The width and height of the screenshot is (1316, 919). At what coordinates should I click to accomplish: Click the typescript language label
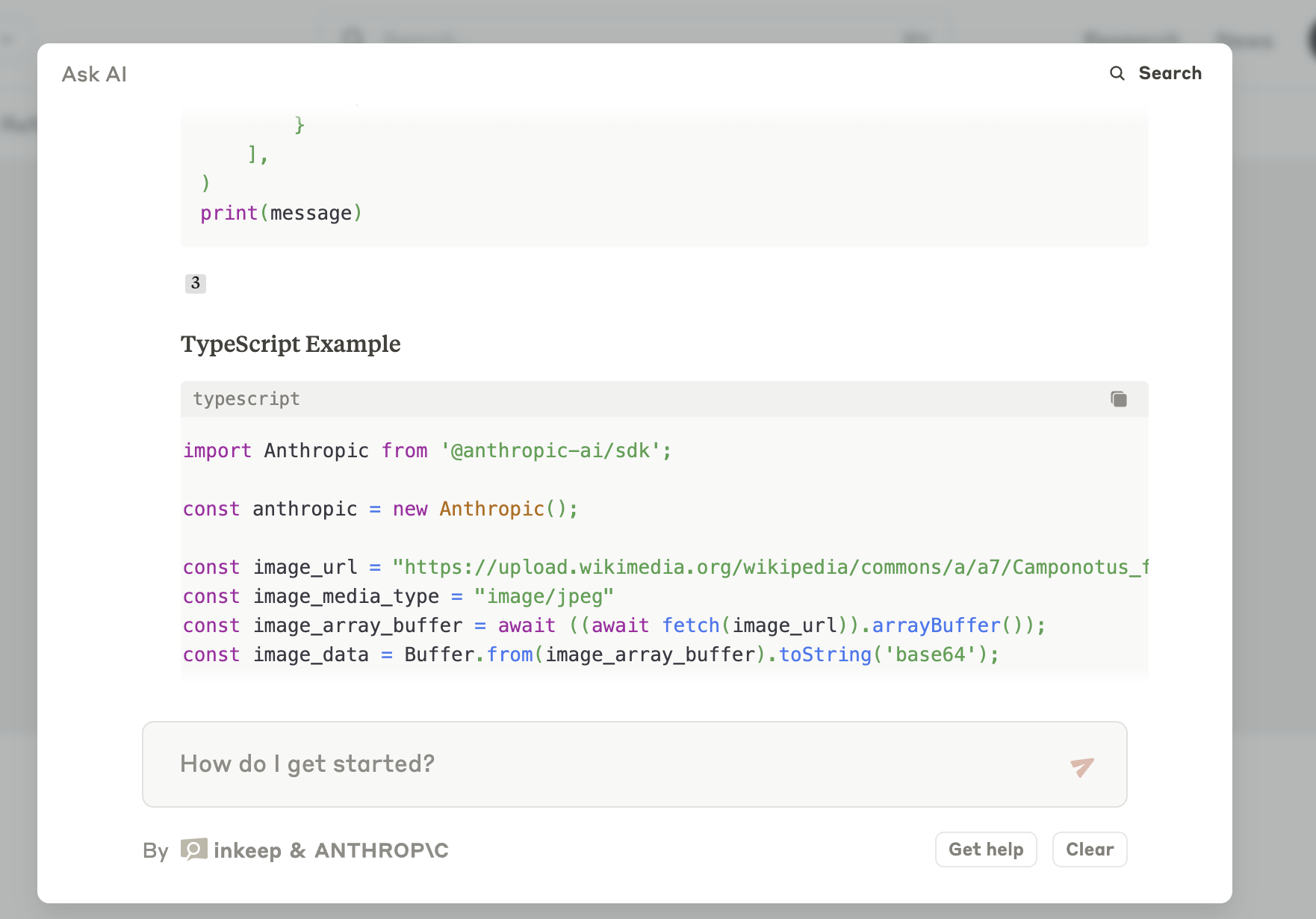click(246, 399)
